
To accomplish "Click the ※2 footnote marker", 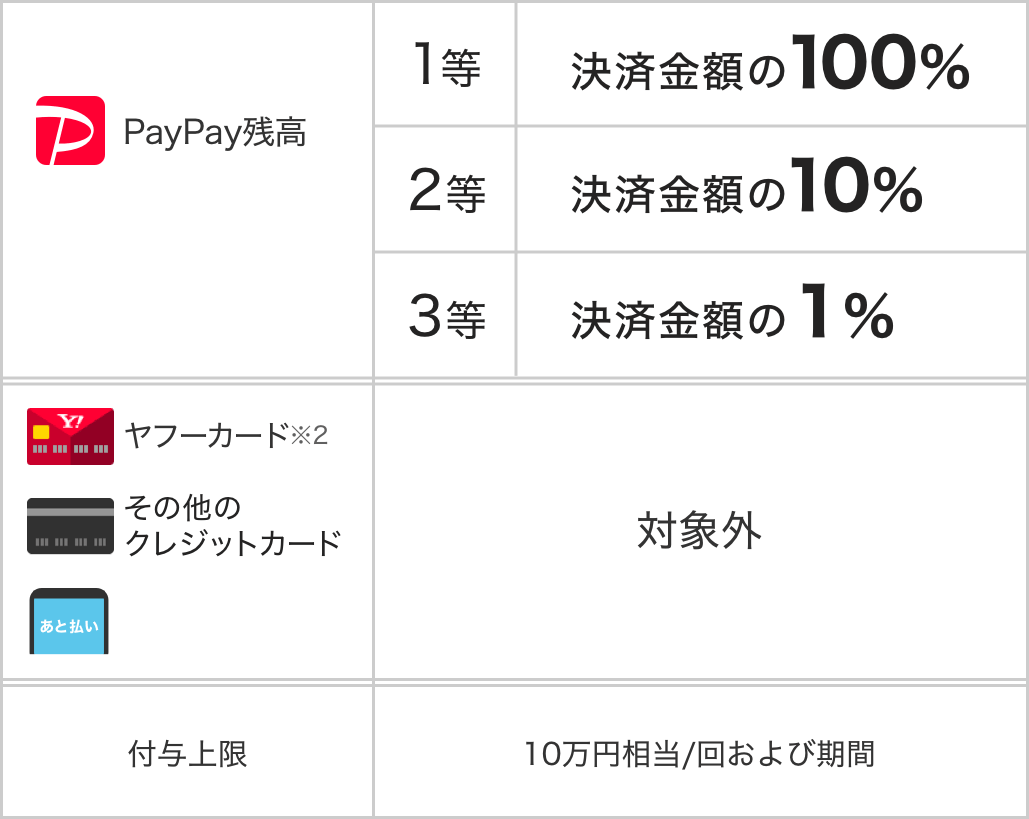I will [x=309, y=437].
